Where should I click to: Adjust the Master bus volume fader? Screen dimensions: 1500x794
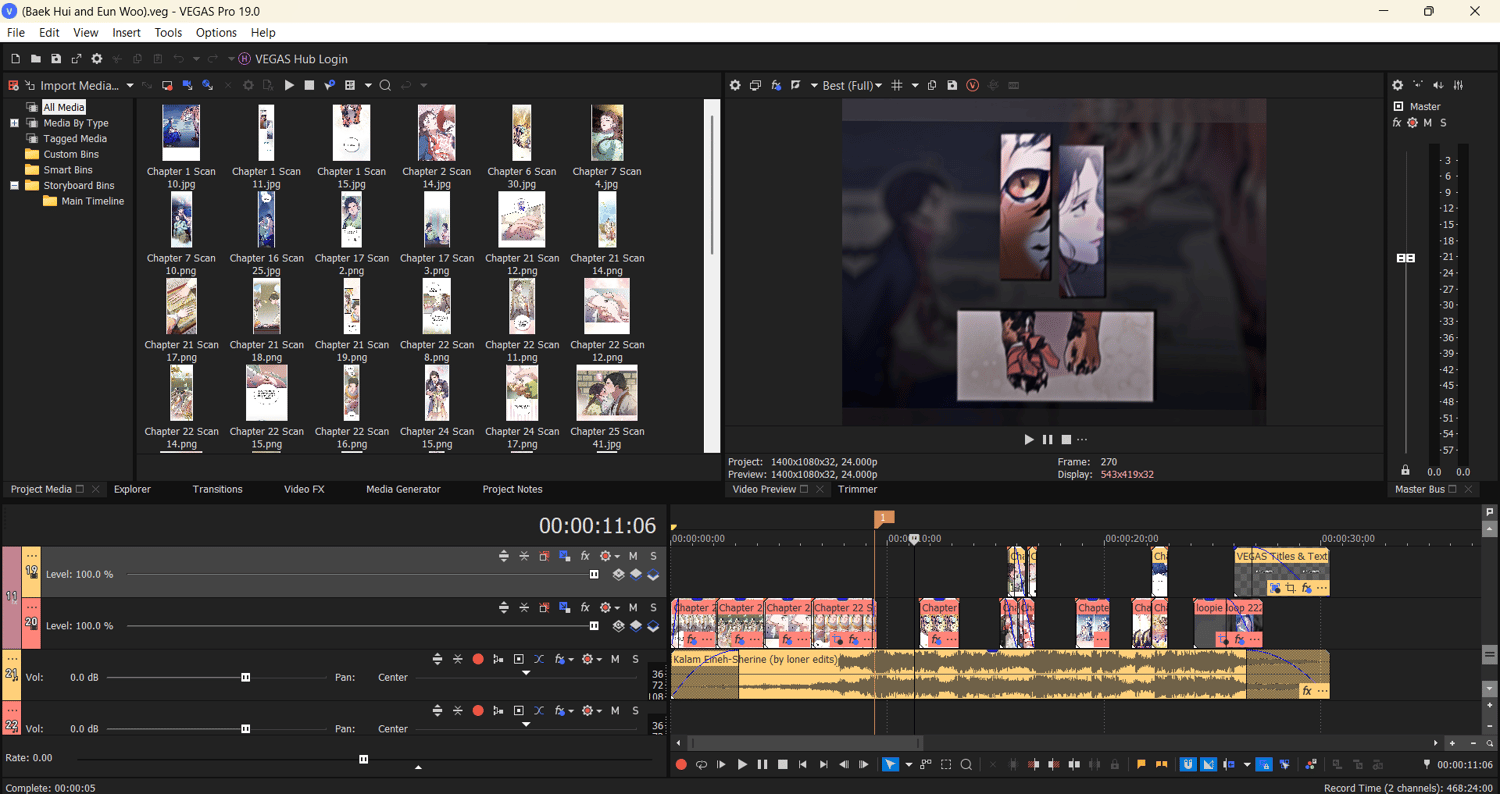point(1406,258)
